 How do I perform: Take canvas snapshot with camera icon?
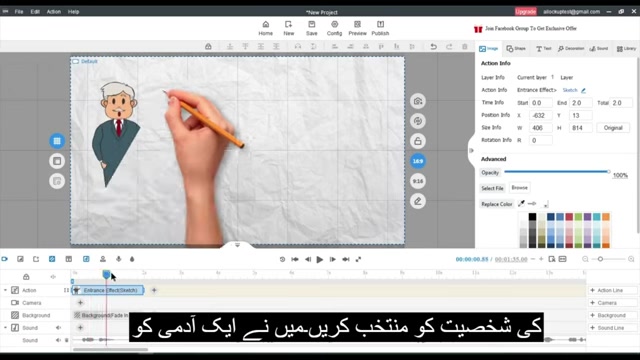pyautogui.click(x=418, y=101)
